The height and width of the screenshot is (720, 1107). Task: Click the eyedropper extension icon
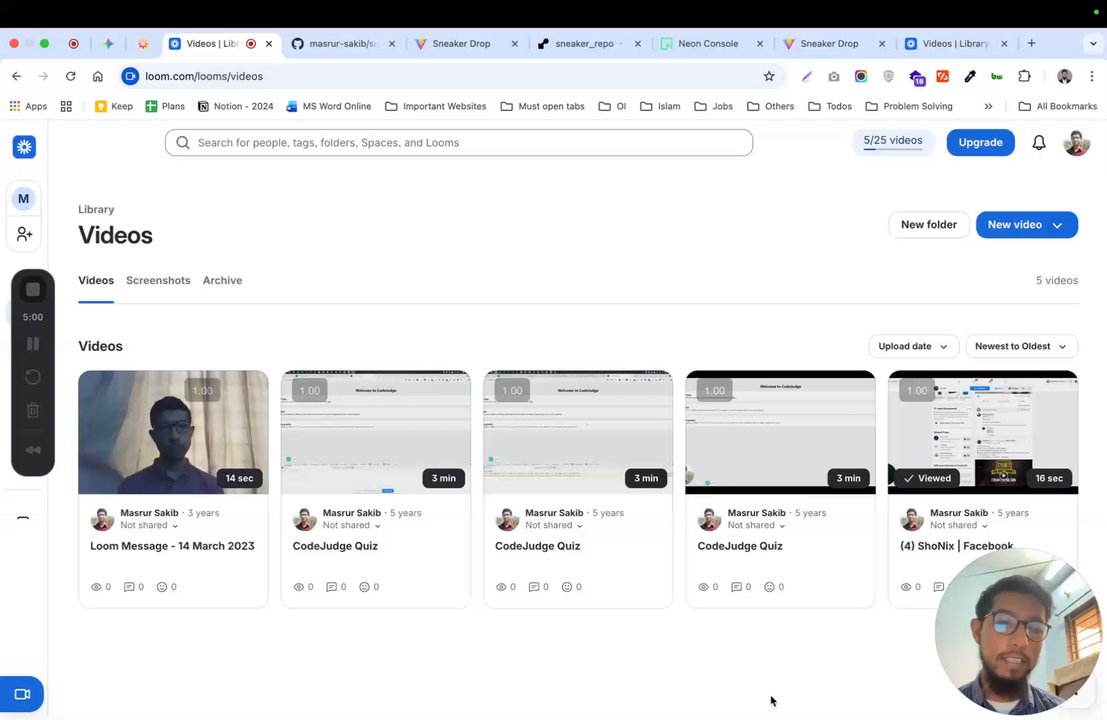(x=970, y=76)
